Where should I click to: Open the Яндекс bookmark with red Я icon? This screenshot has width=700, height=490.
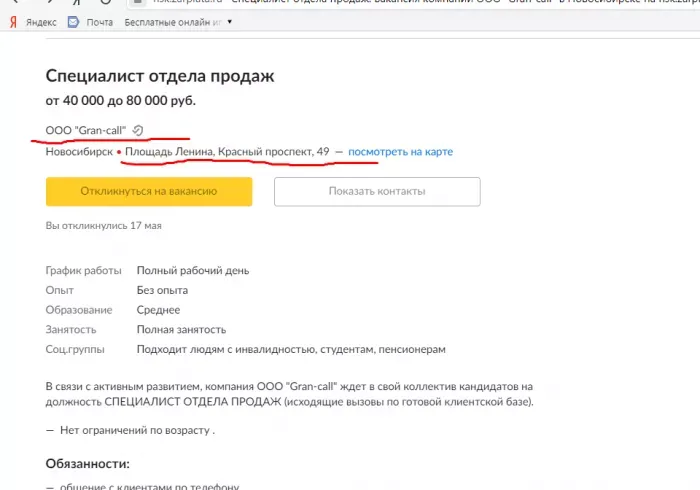pyautogui.click(x=33, y=22)
